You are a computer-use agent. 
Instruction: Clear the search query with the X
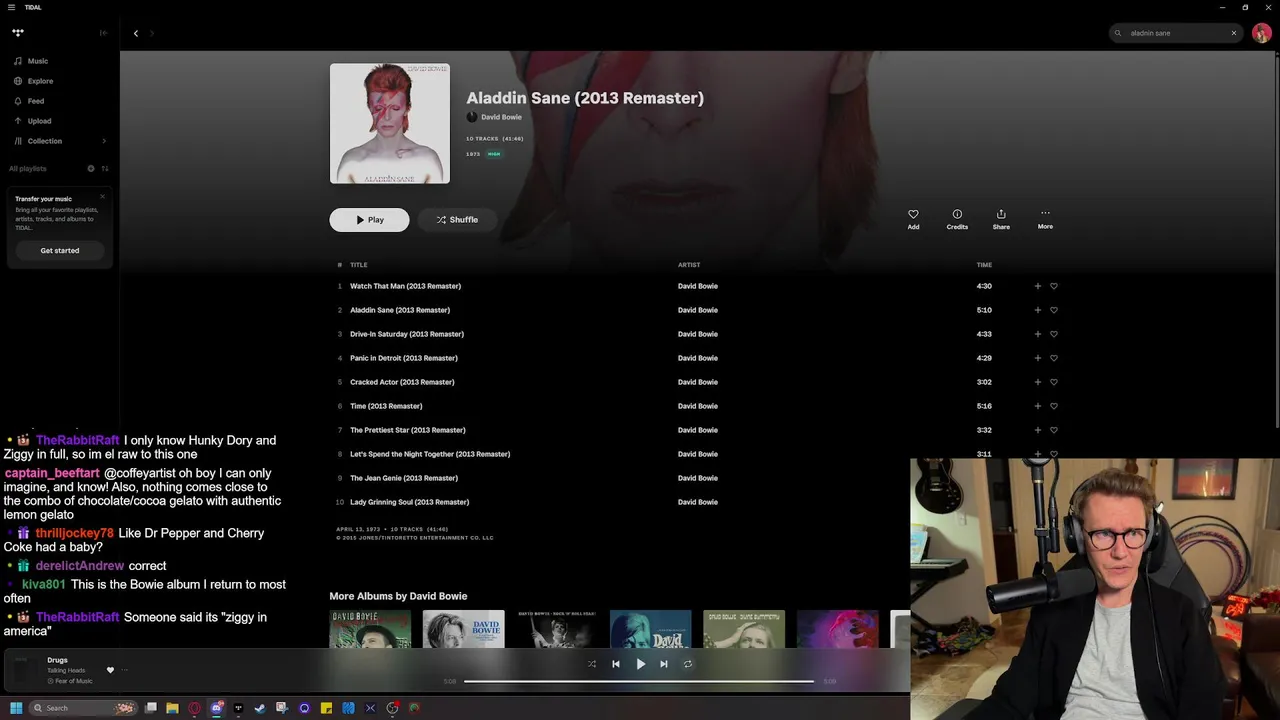coord(1234,33)
